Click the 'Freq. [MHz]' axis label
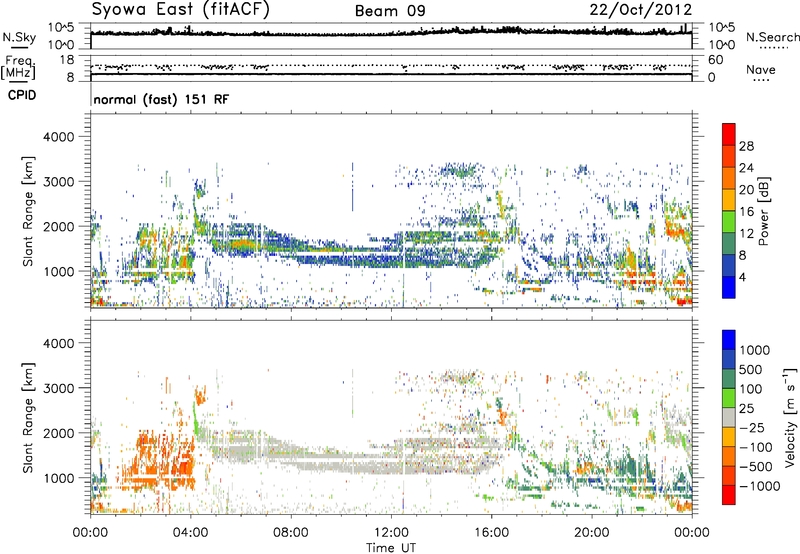 [x=18, y=68]
